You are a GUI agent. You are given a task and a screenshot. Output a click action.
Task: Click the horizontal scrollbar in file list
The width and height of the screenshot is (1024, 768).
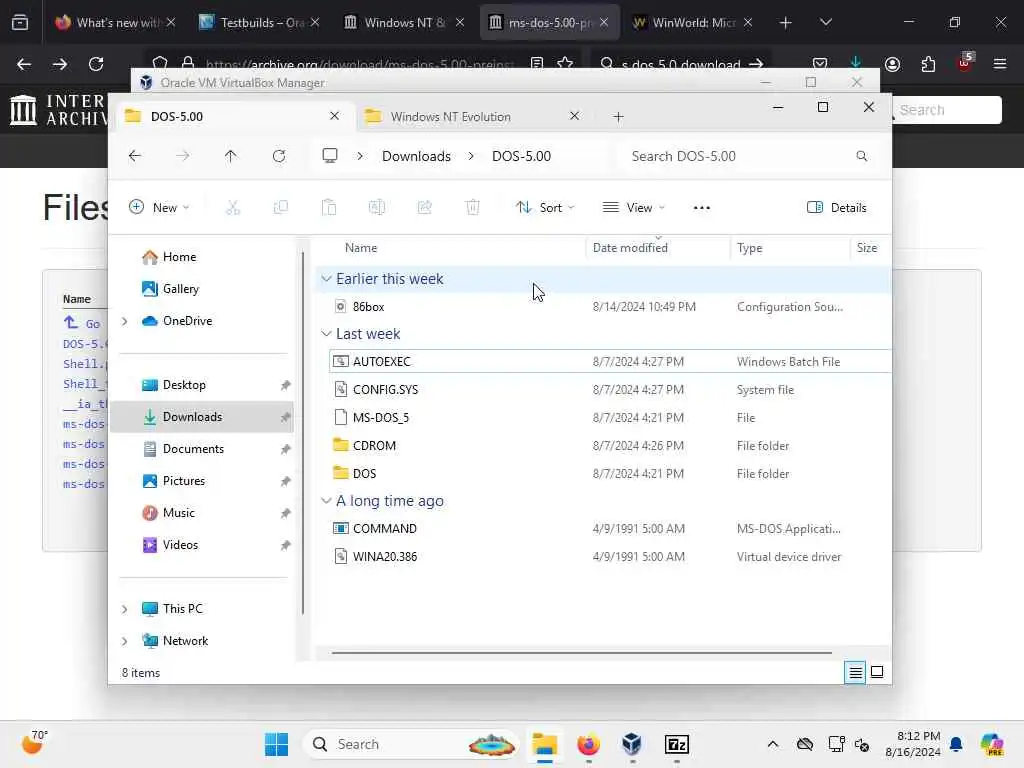[581, 652]
